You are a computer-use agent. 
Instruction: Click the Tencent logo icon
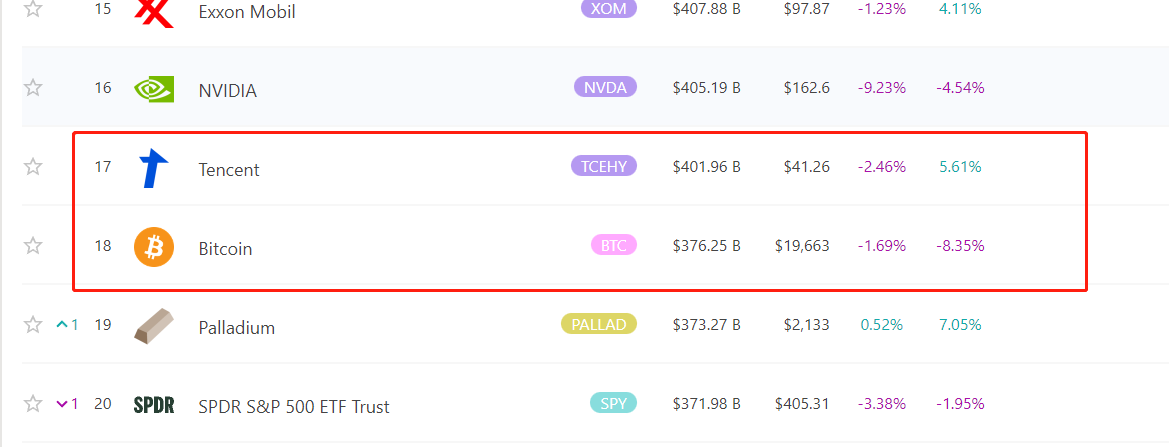(x=154, y=168)
